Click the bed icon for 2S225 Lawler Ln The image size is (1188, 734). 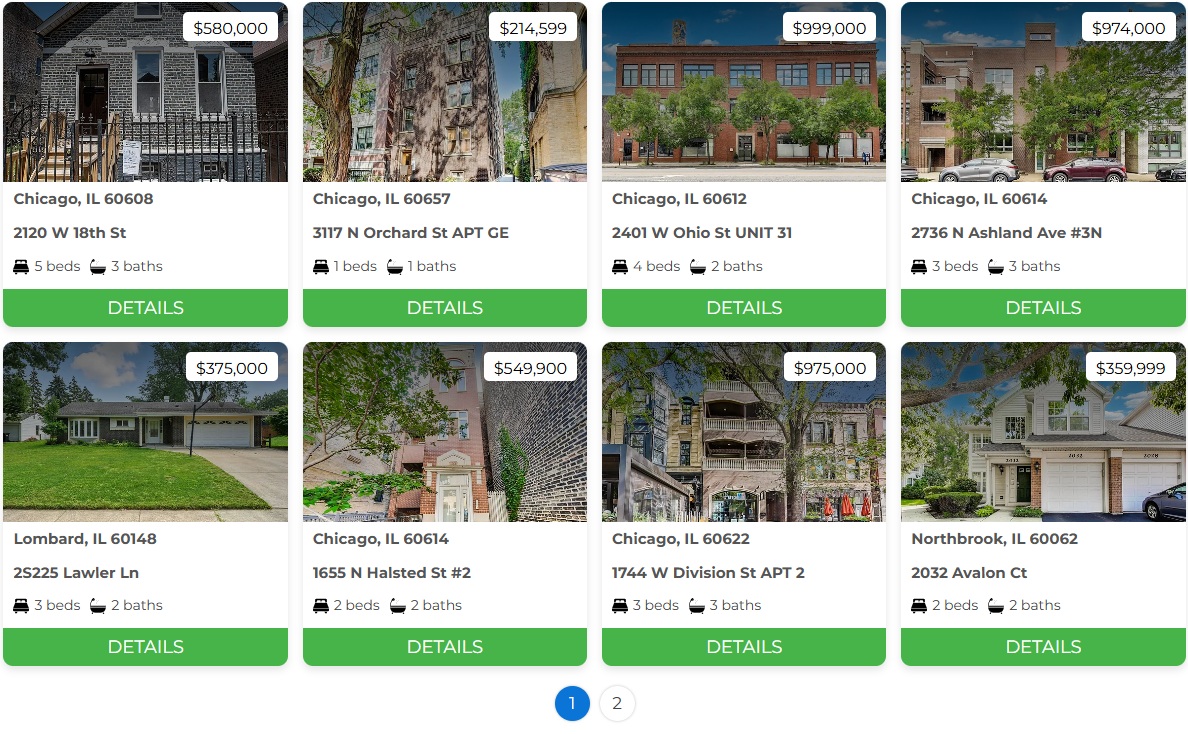pos(21,606)
